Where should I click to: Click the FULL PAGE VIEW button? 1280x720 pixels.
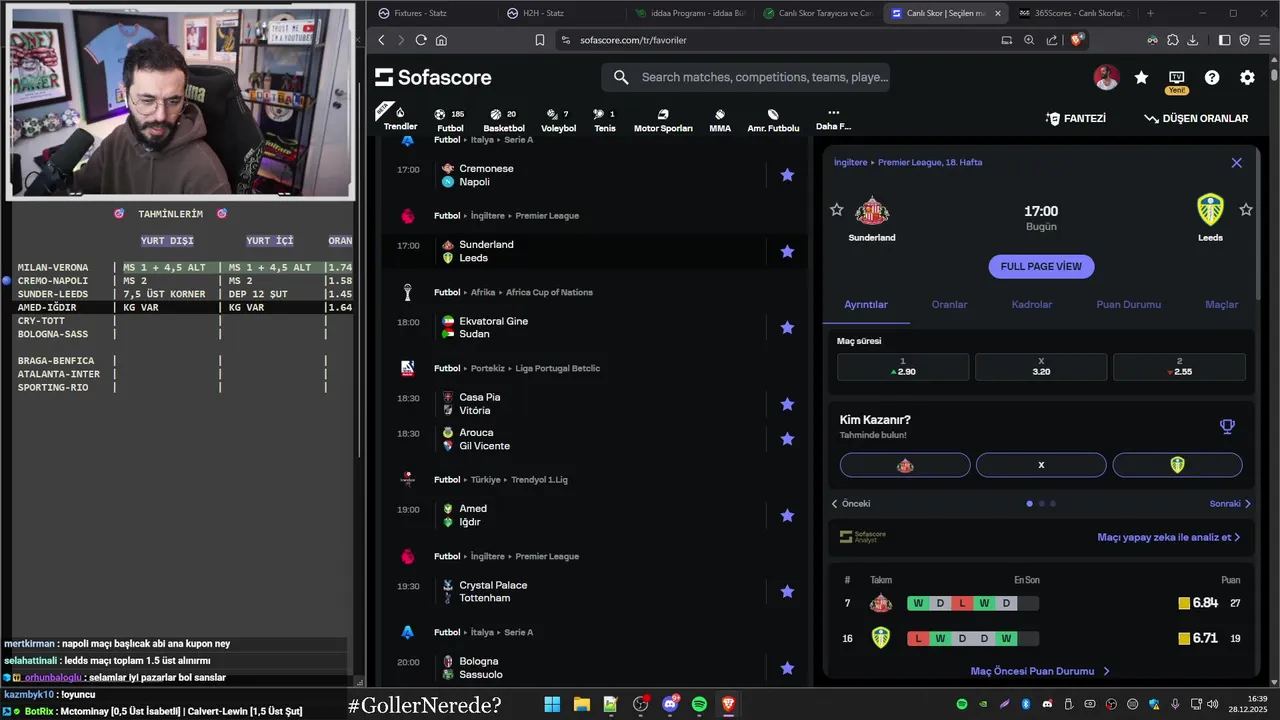click(1041, 266)
